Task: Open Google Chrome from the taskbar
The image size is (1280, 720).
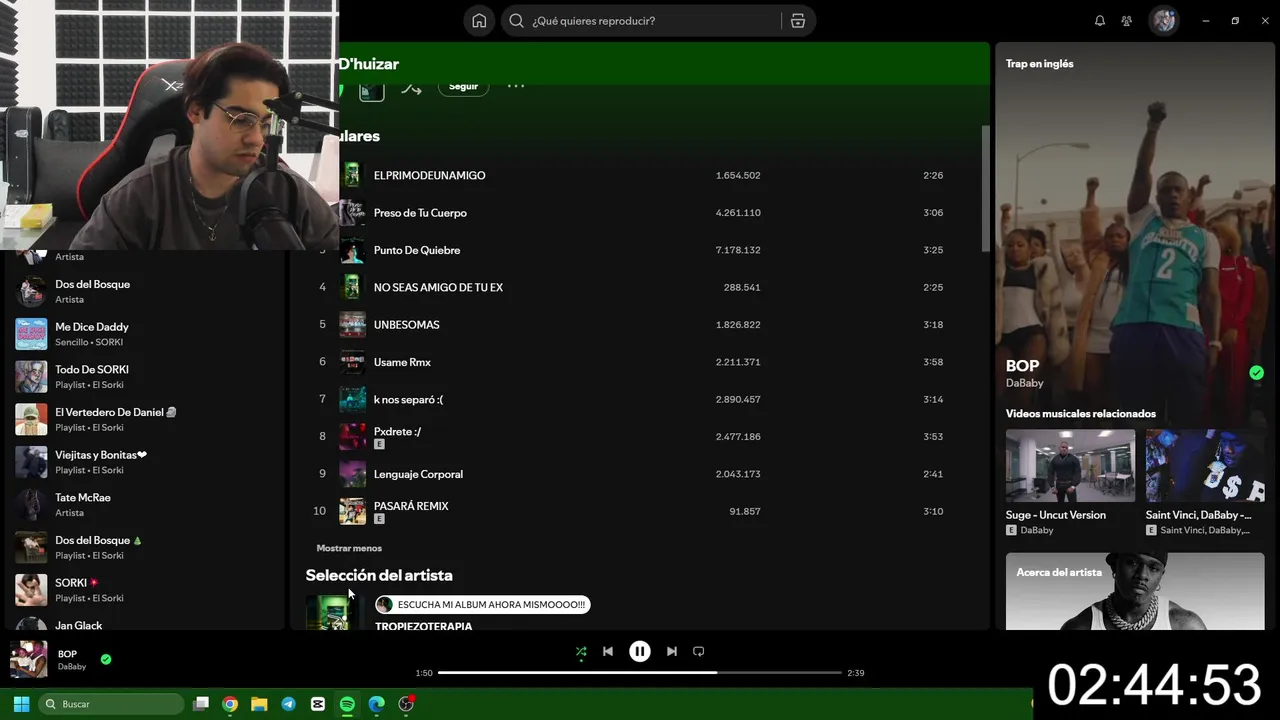Action: (230, 704)
